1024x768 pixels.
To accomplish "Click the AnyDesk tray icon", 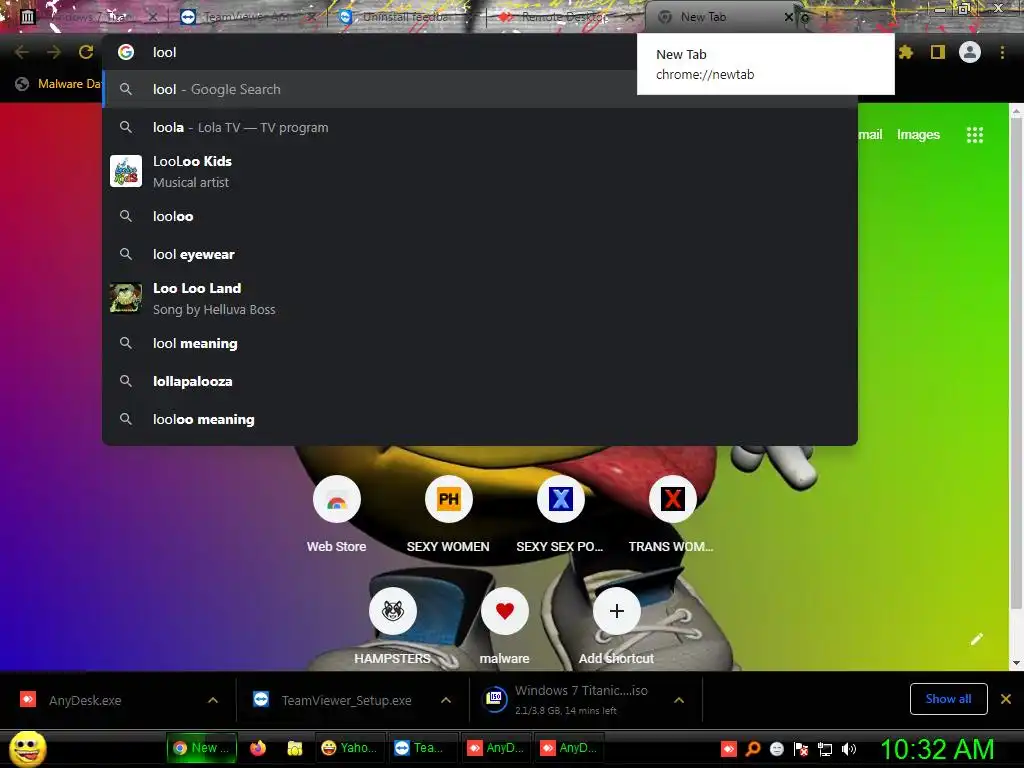I will [x=729, y=749].
